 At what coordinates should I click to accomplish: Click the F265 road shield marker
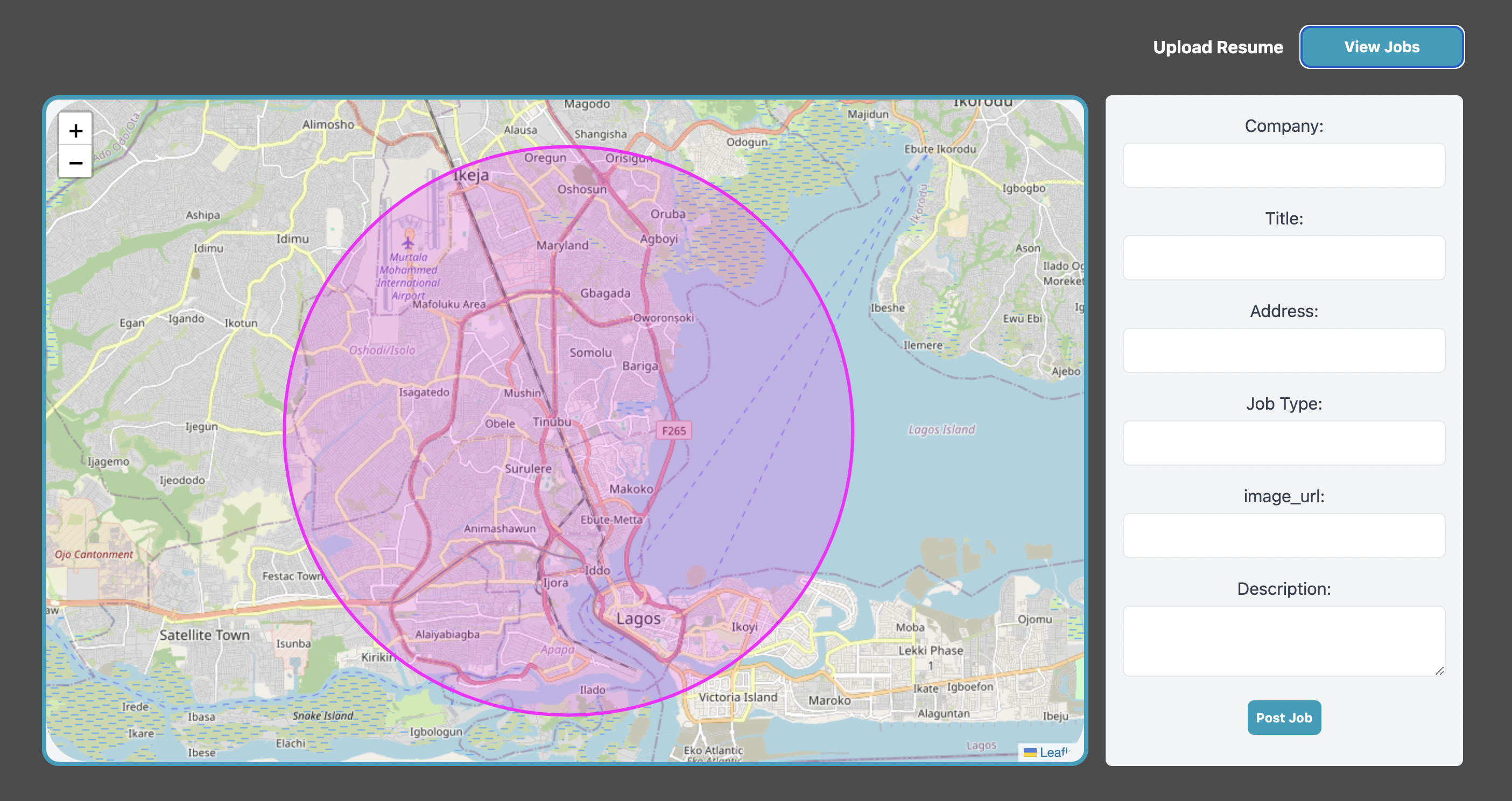[x=673, y=431]
